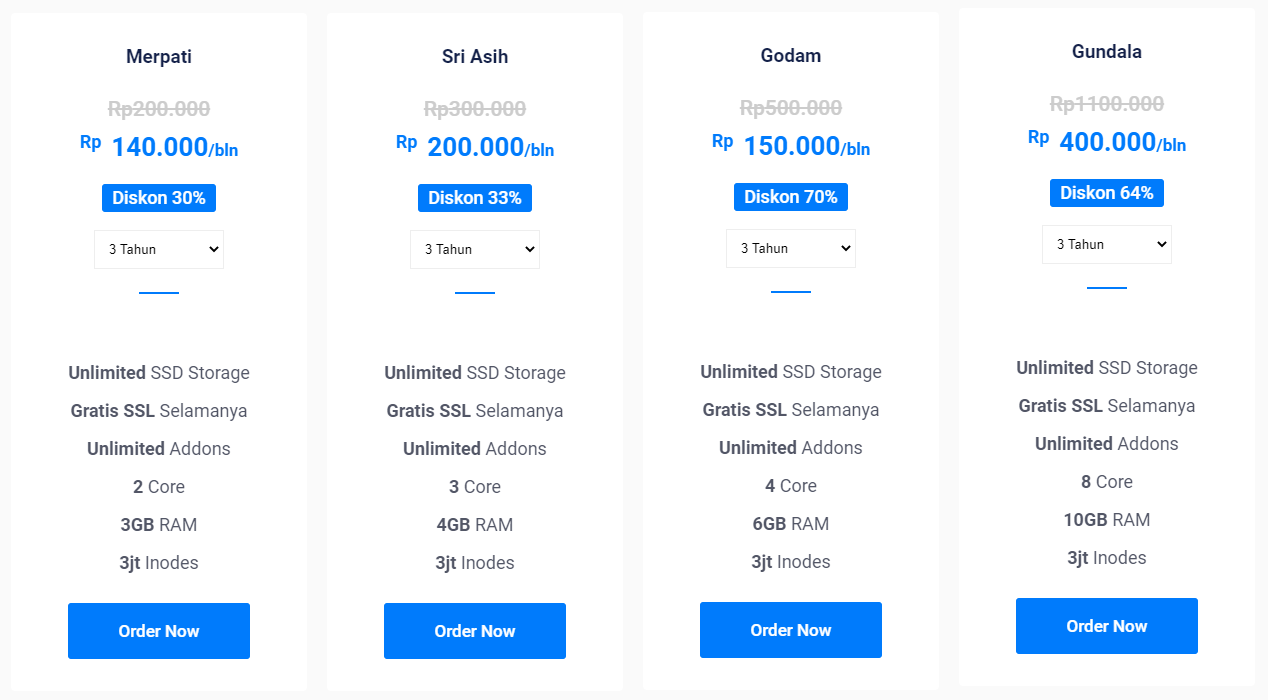Select the Diskon 70% badge
1268x700 pixels.
(791, 197)
